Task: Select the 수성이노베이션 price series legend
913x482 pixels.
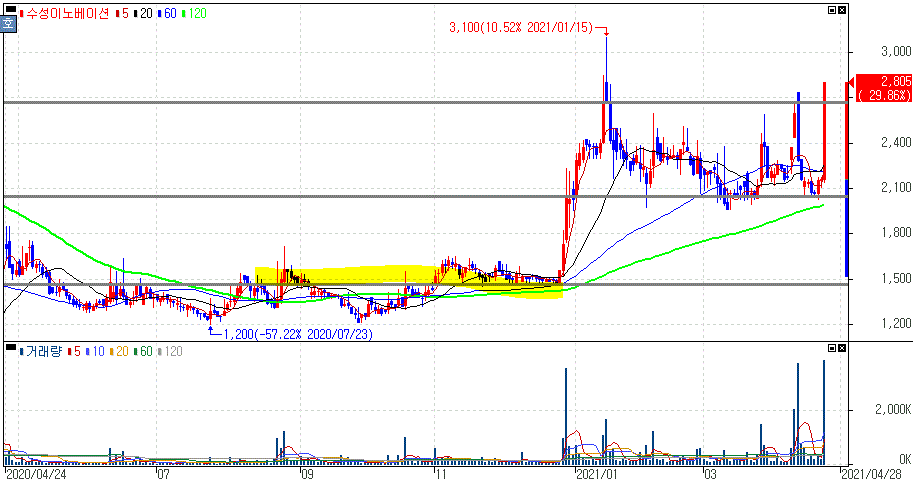Action: click(65, 13)
